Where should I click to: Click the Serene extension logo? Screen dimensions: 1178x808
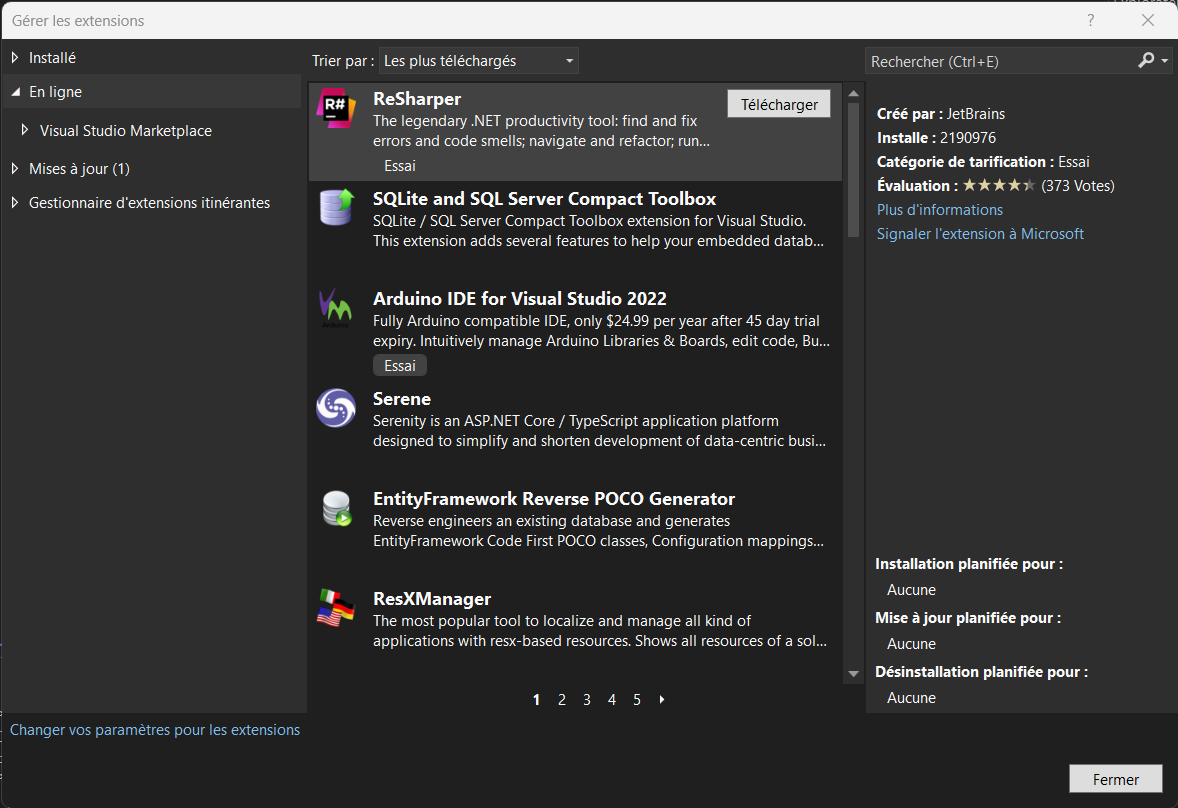click(x=336, y=408)
